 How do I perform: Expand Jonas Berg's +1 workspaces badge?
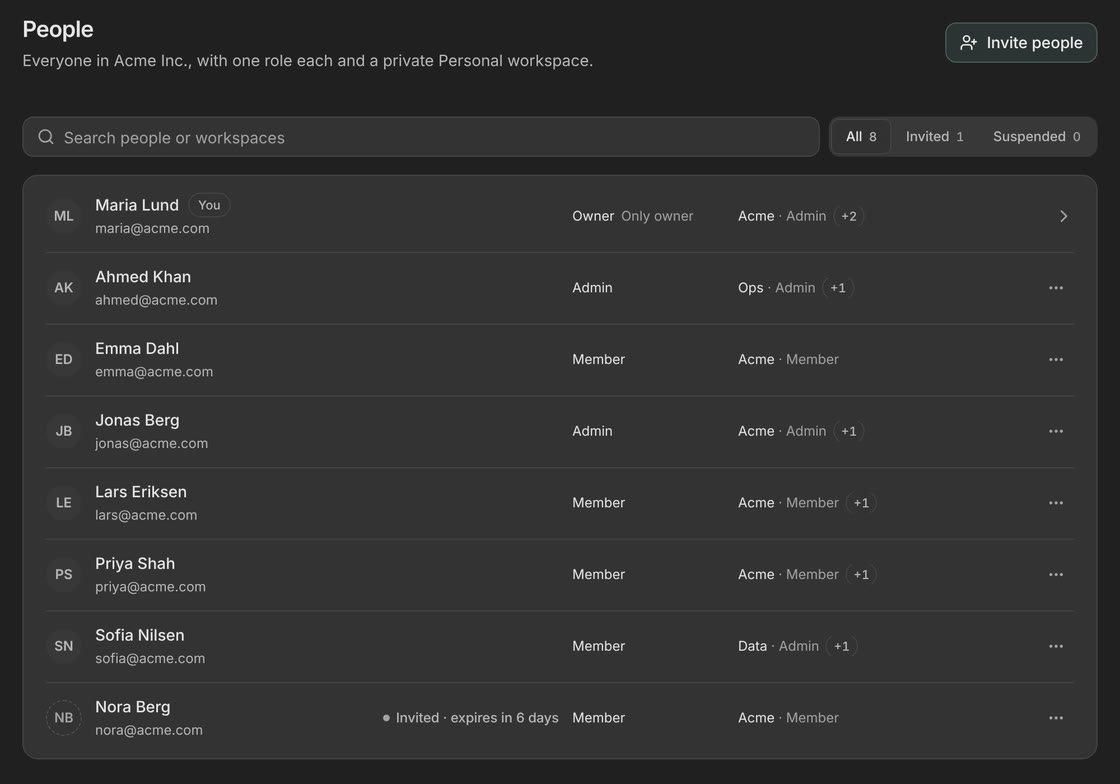pyautogui.click(x=849, y=431)
